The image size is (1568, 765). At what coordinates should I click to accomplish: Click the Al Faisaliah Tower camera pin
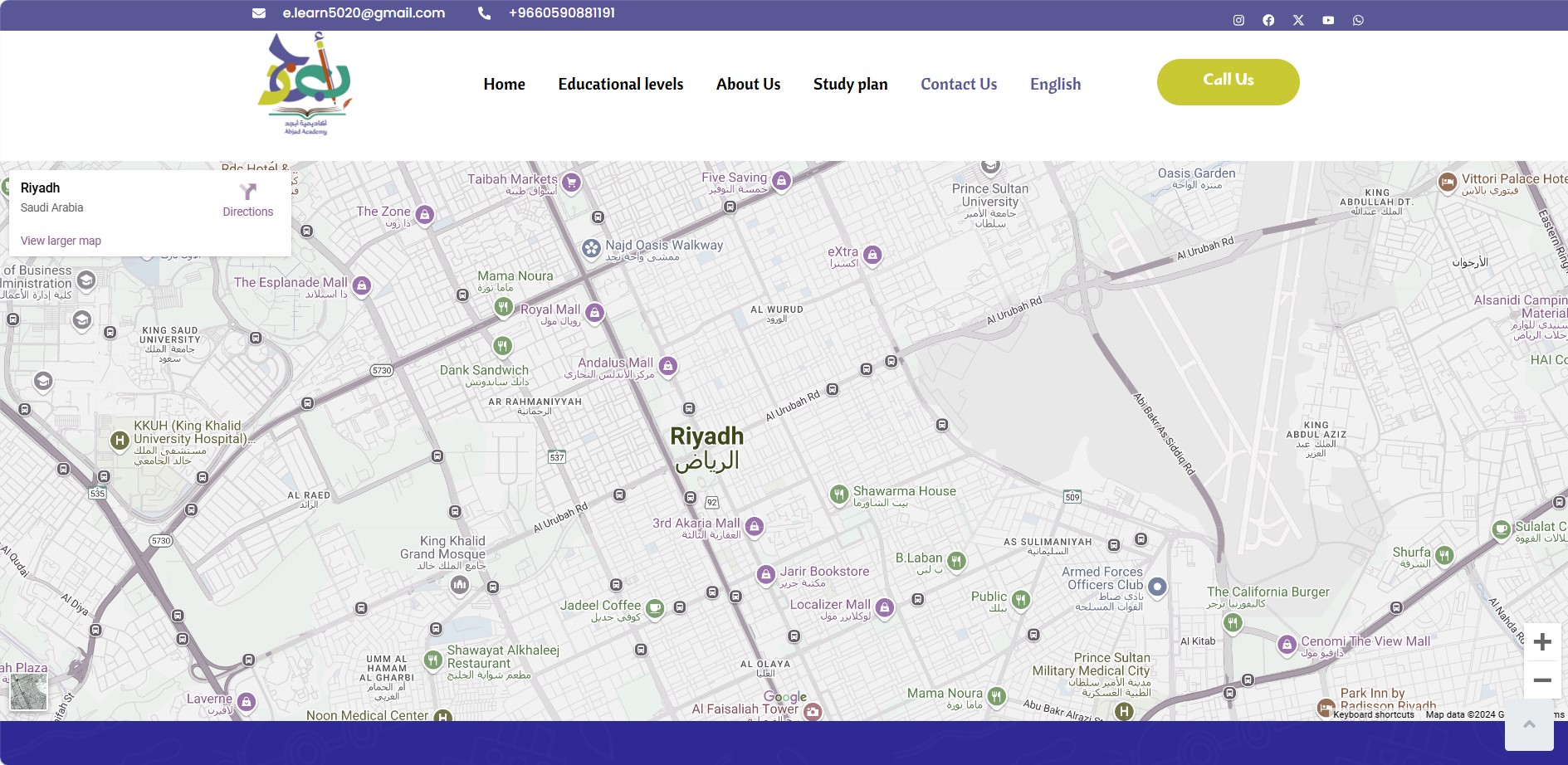(813, 712)
